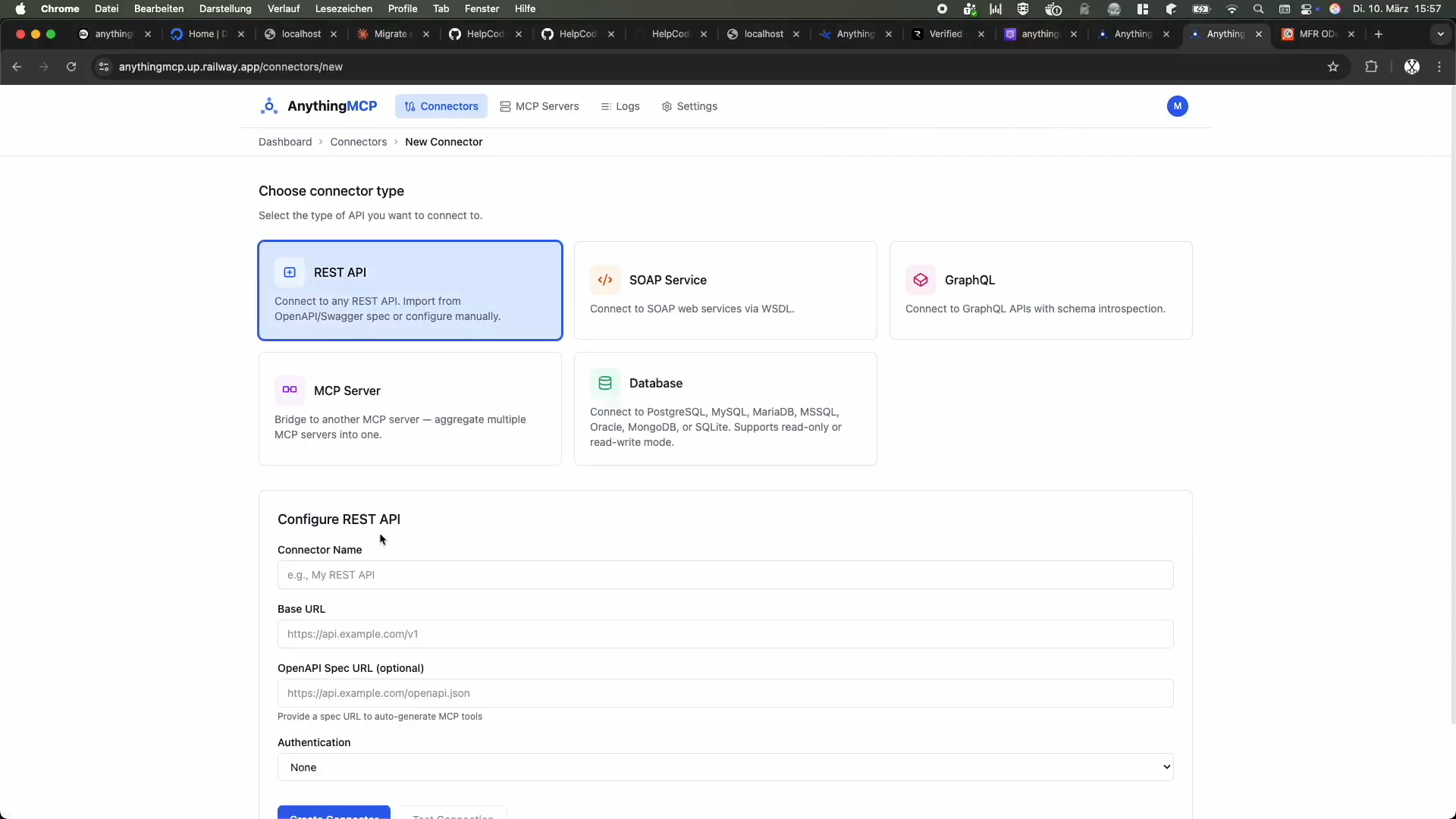Open the Chrome three-dot menu
1456x819 pixels.
(1439, 67)
